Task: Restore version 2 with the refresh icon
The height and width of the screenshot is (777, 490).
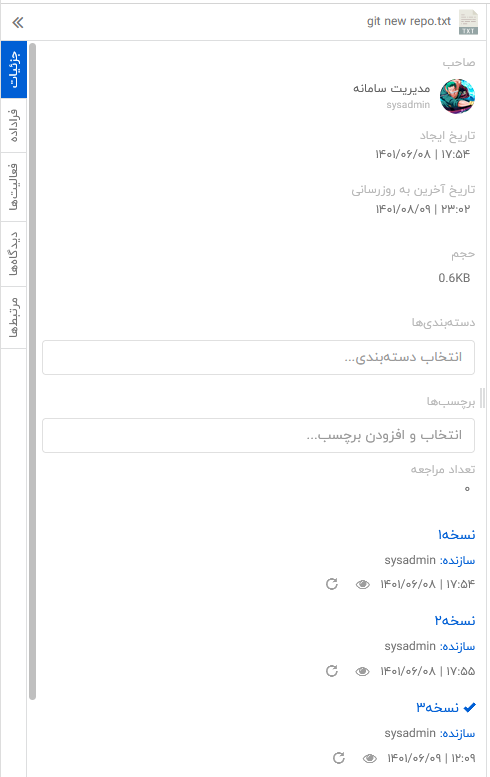Action: 332,671
